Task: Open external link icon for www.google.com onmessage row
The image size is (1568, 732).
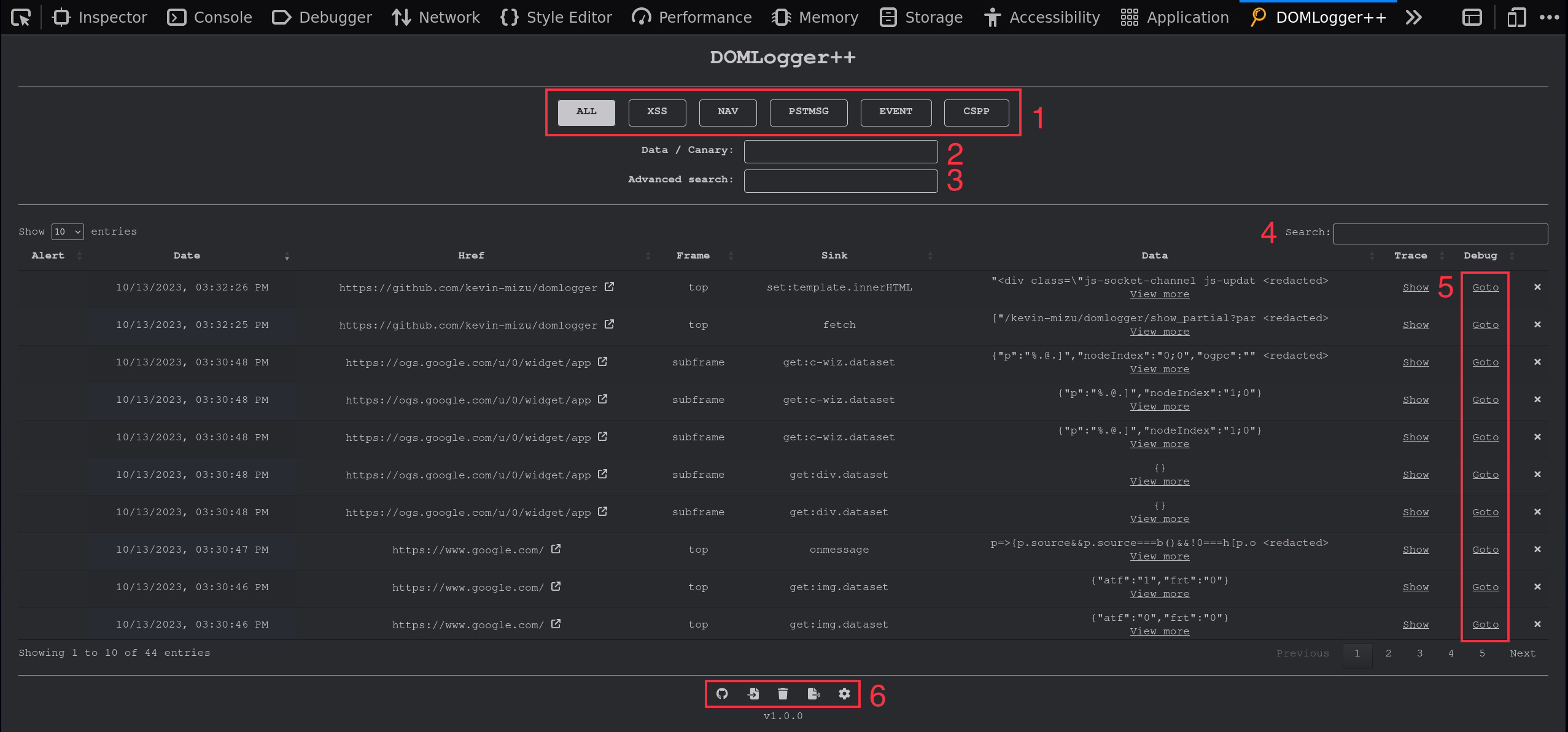Action: click(x=556, y=549)
